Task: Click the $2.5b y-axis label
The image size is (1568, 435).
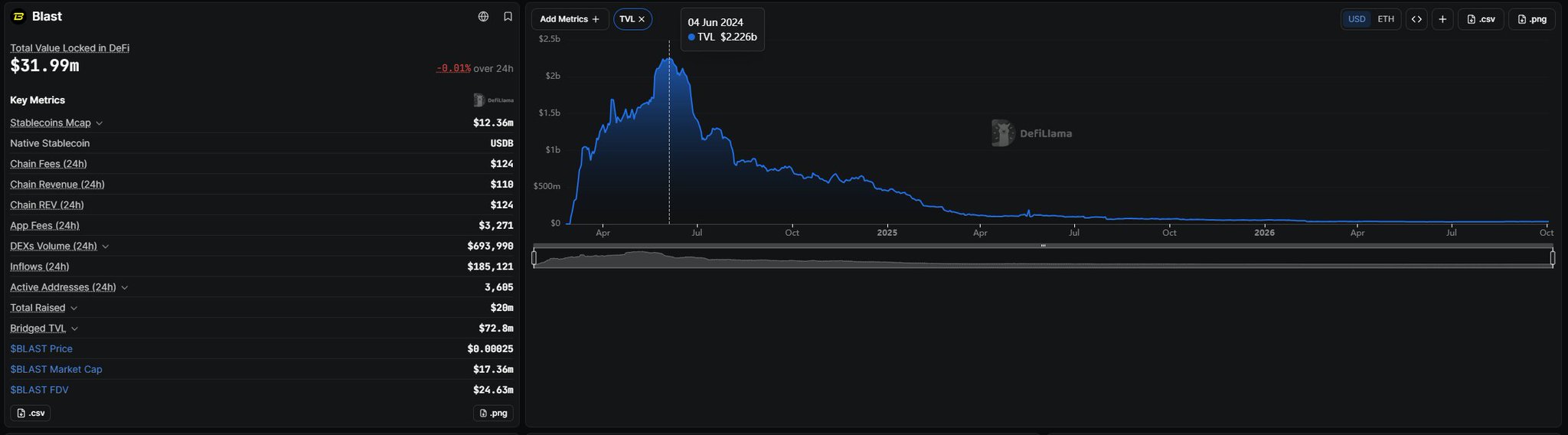Action: (549, 38)
